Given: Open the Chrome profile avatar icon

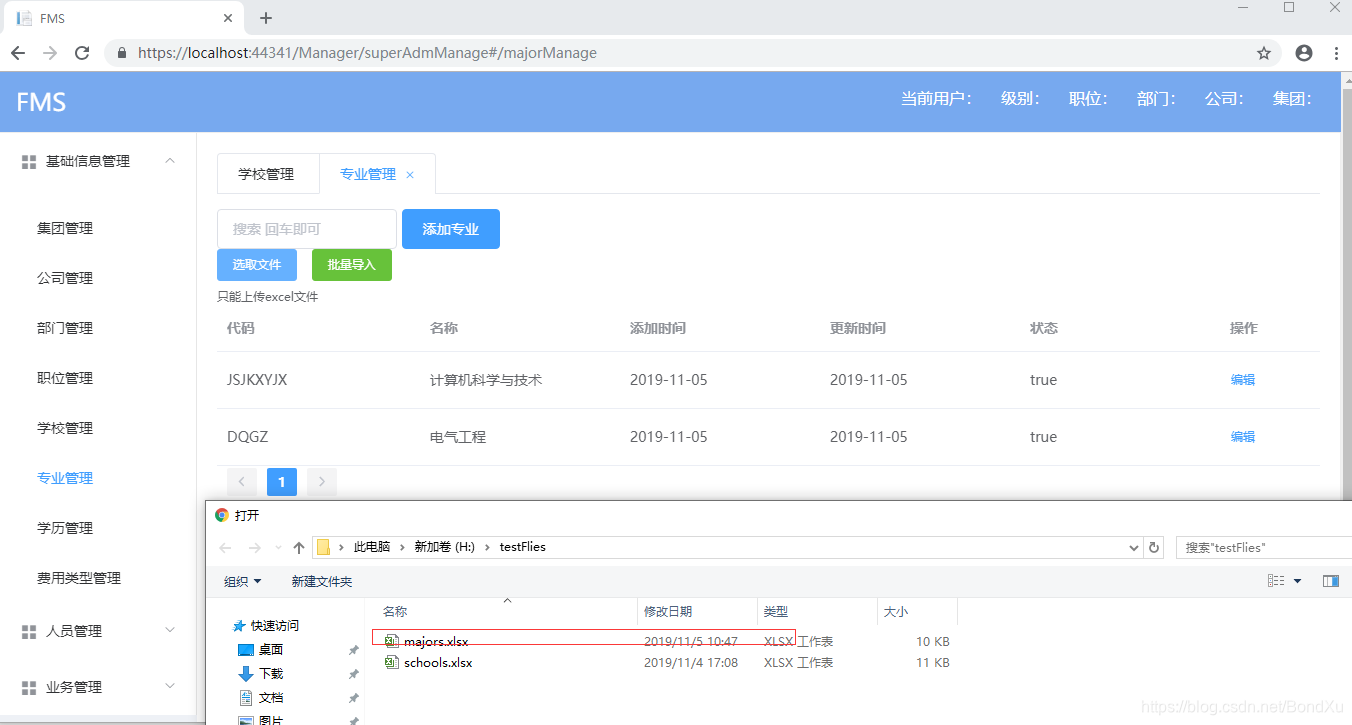Looking at the screenshot, I should [1302, 51].
